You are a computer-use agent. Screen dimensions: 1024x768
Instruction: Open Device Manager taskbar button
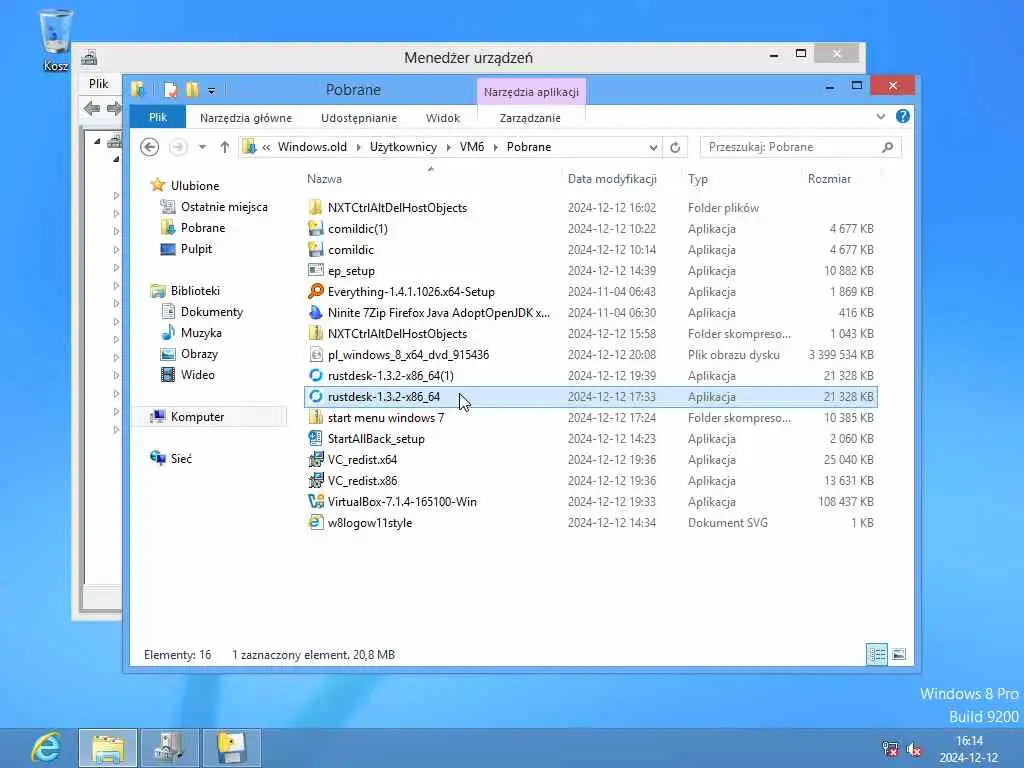[170, 748]
